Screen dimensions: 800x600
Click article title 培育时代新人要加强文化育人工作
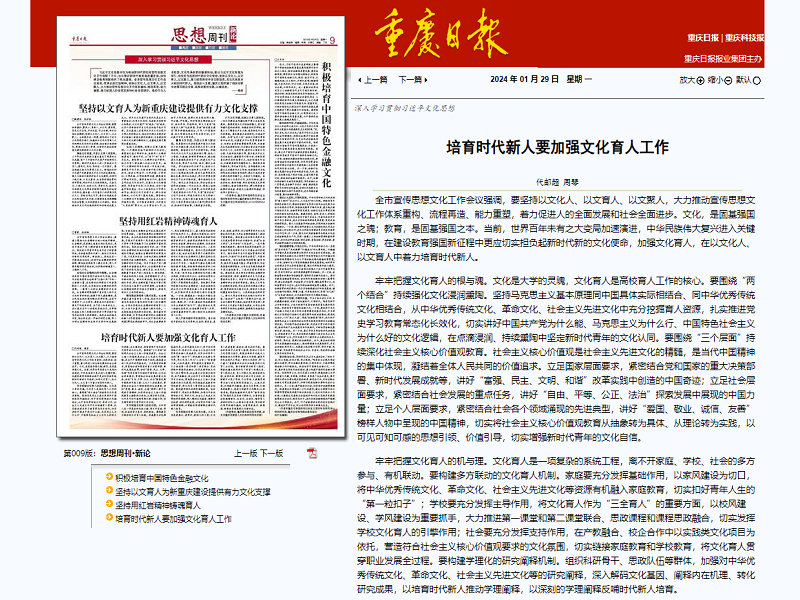557,147
